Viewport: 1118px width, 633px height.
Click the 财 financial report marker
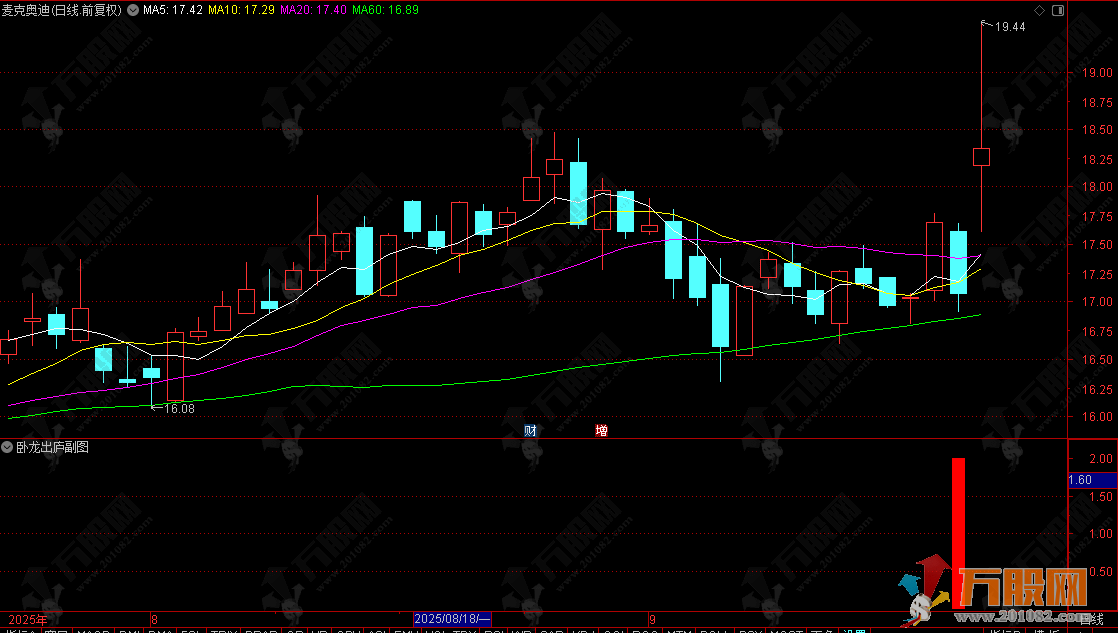coord(530,431)
